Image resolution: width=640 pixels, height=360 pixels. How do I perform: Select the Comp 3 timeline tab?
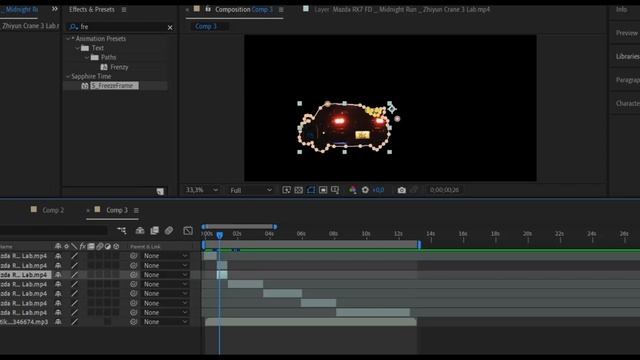117,210
